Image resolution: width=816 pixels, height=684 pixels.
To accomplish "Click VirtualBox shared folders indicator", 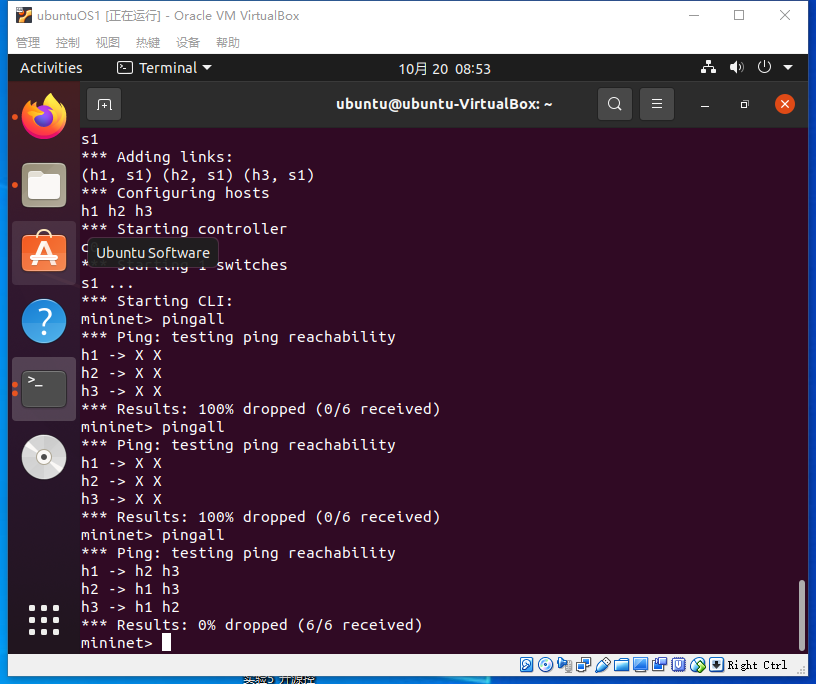I will [x=621, y=665].
